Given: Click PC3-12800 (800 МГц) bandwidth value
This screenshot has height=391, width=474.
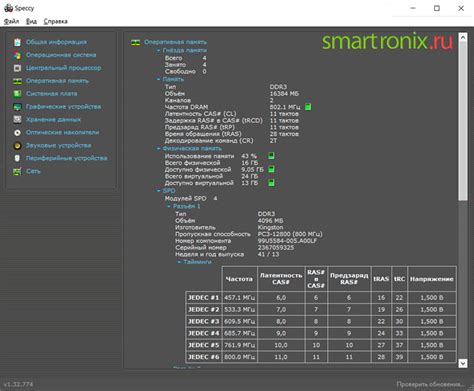Looking at the screenshot, I should [290, 234].
